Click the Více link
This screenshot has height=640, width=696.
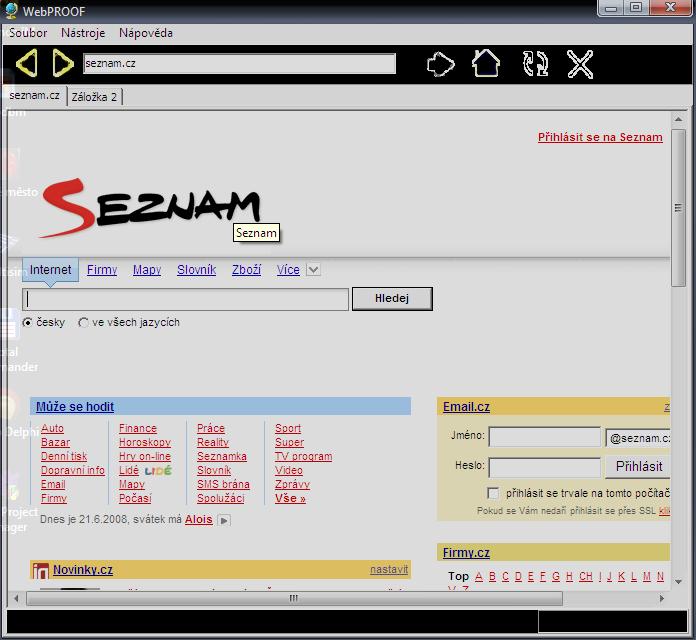(288, 269)
